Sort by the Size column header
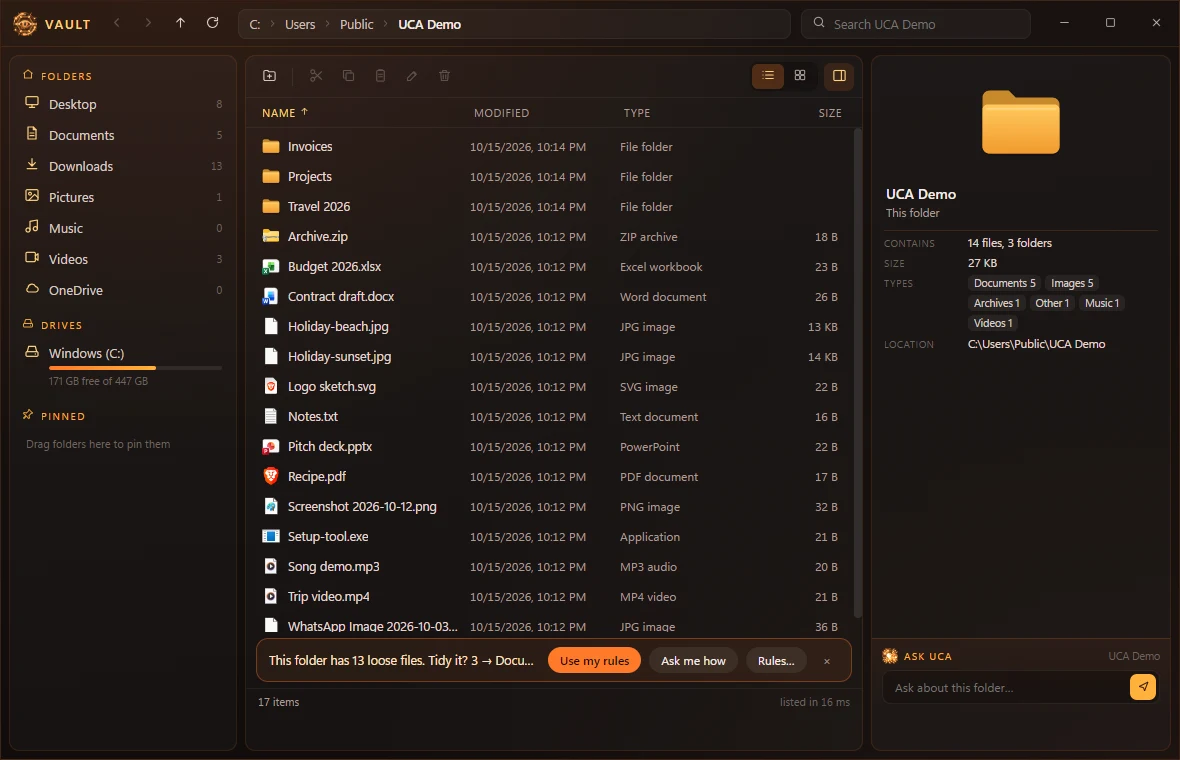The image size is (1180, 760). [x=830, y=113]
